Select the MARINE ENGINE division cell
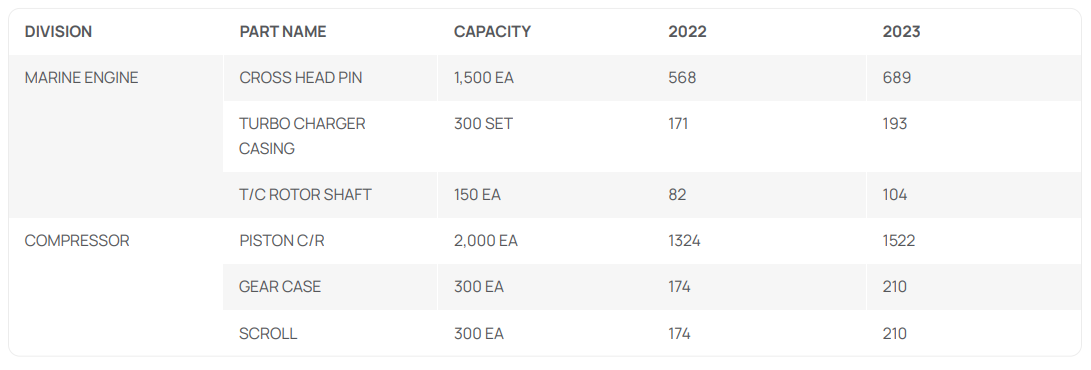This screenshot has height=370, width=1091. click(116, 136)
